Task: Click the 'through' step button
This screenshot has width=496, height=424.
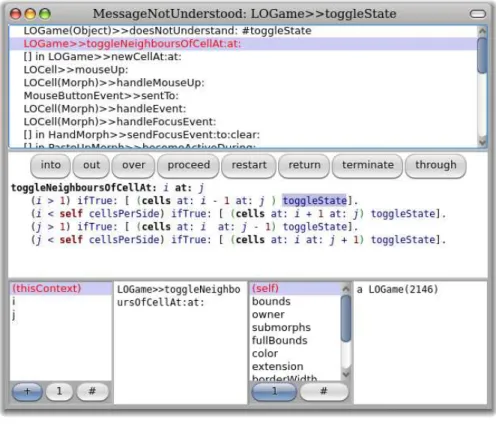Action: [436, 165]
